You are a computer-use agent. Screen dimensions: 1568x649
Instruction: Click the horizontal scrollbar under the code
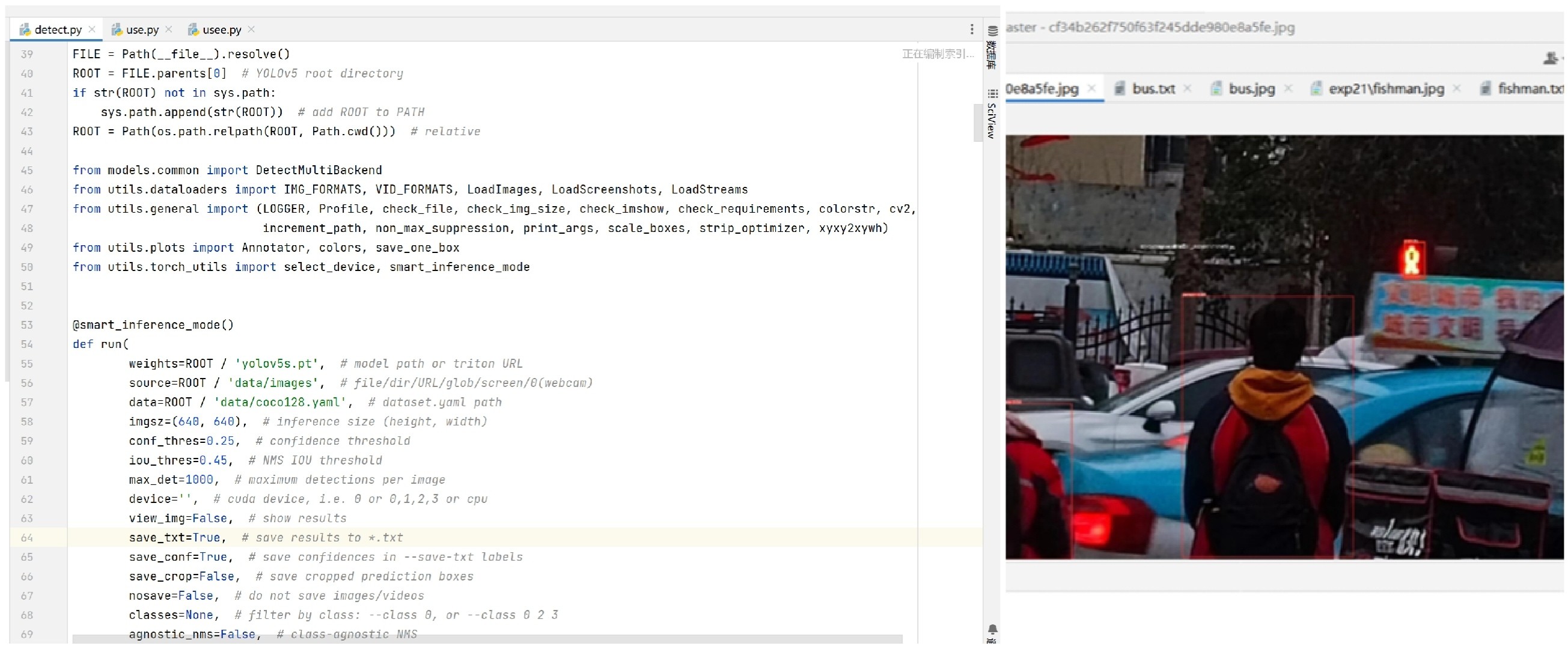(487, 638)
